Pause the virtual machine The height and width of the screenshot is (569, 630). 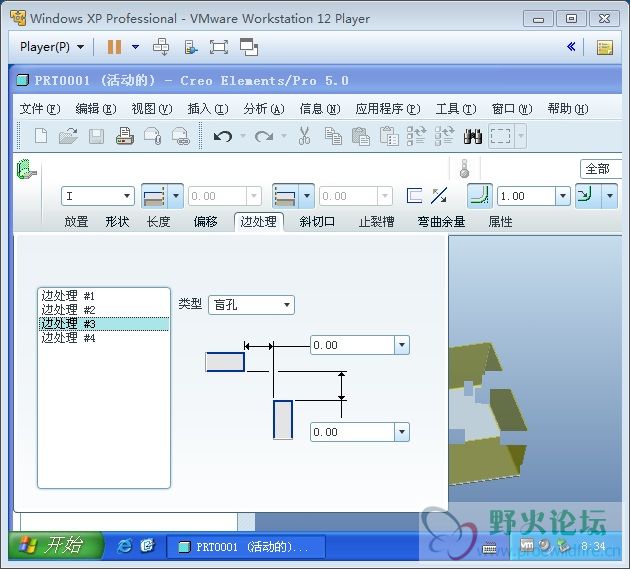click(114, 47)
